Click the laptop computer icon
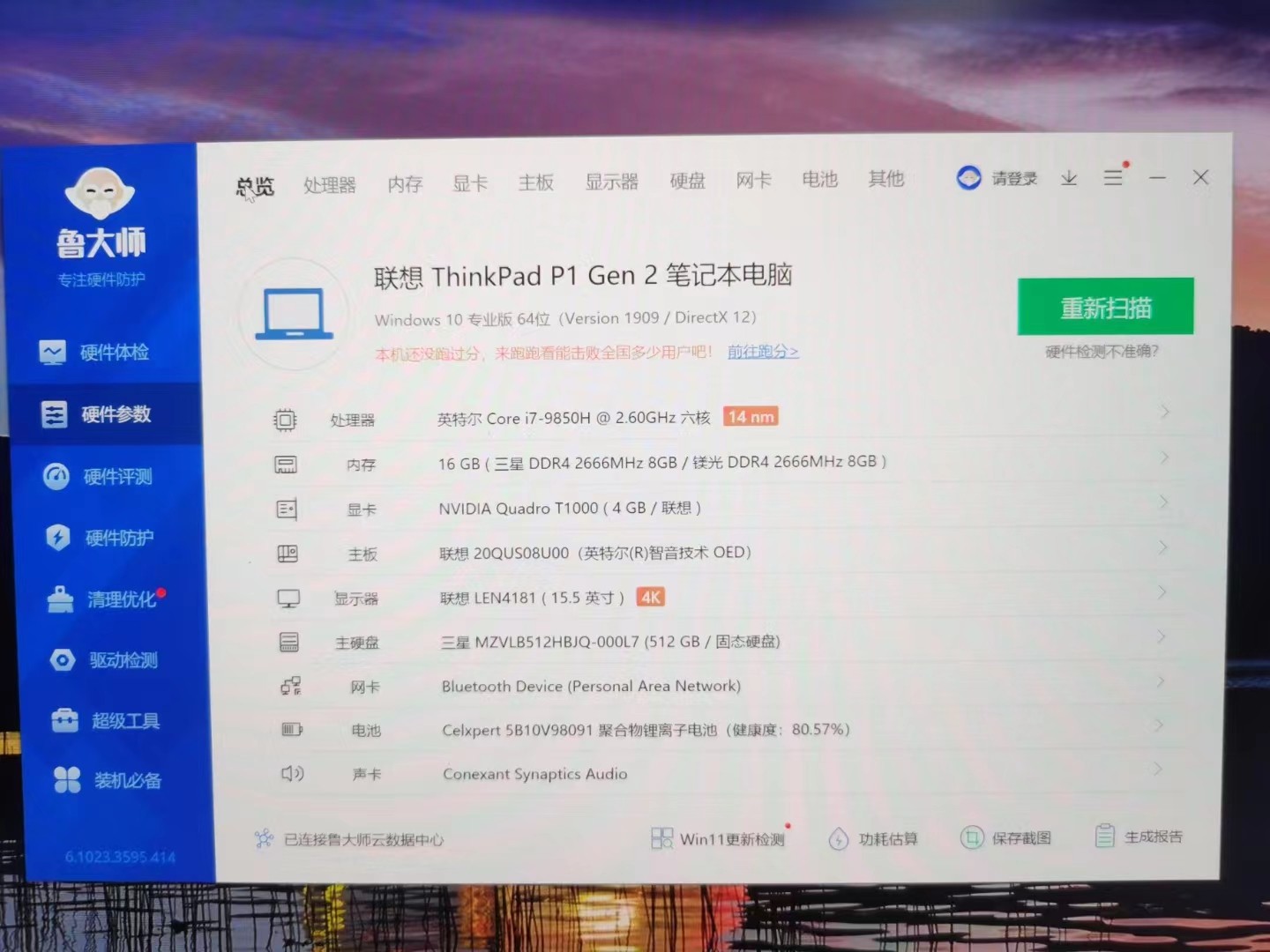 click(x=295, y=314)
